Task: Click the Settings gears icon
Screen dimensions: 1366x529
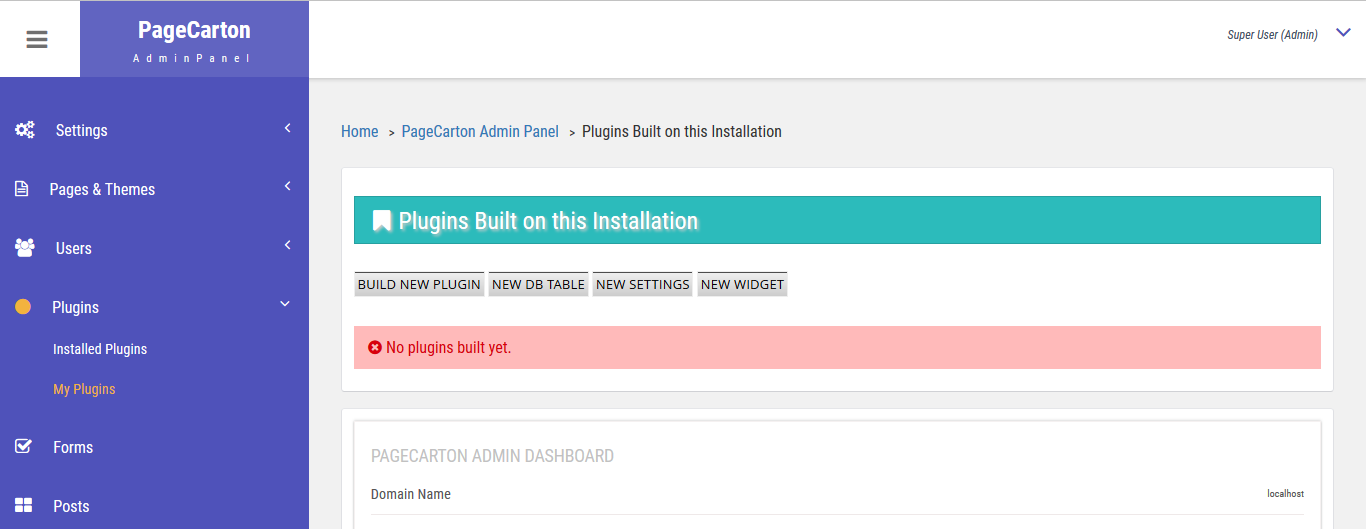Action: [24, 130]
